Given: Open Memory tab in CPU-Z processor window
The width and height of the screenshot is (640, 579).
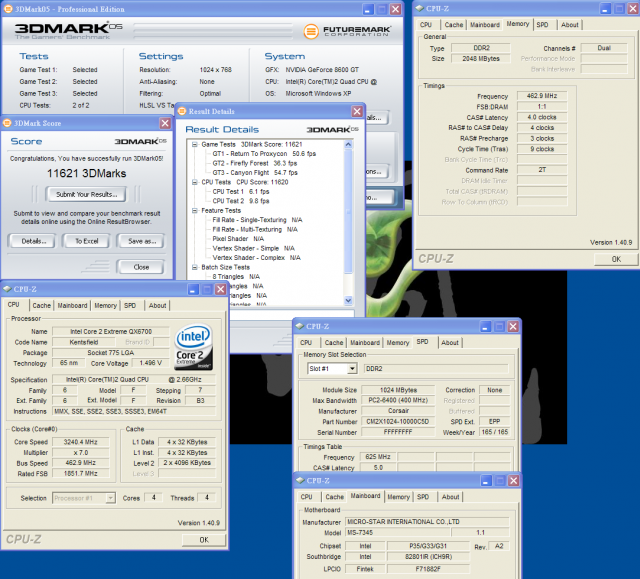Looking at the screenshot, I should click(105, 306).
